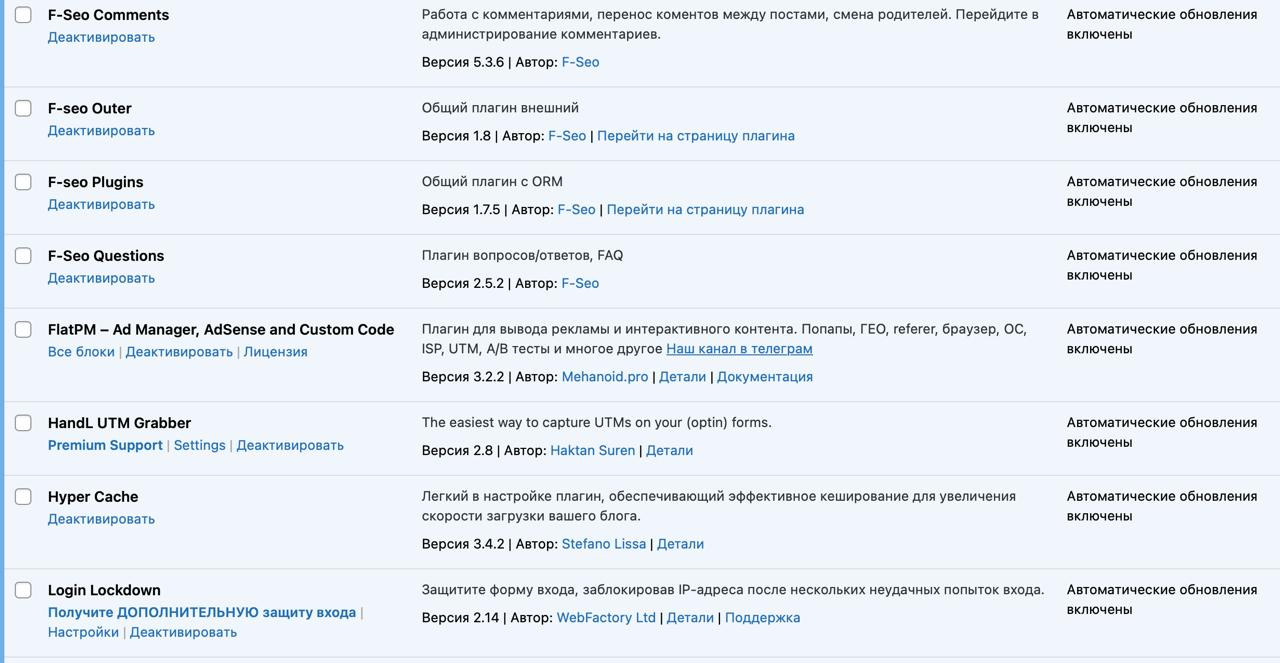Open 'Настройки' for Login Lockdown
The width and height of the screenshot is (1280, 663).
click(x=83, y=632)
